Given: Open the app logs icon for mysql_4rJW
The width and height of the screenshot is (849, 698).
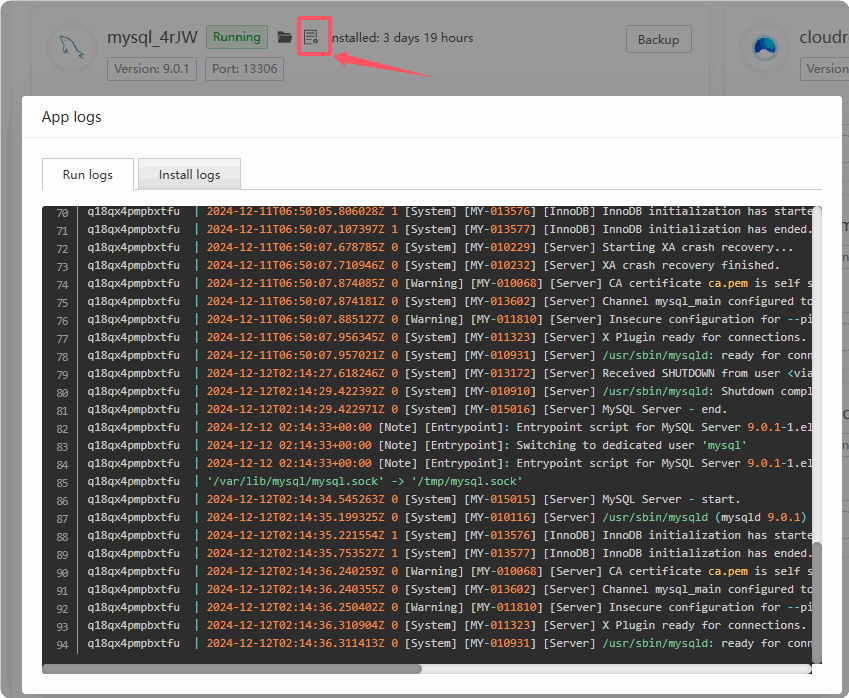Looking at the screenshot, I should [x=311, y=38].
